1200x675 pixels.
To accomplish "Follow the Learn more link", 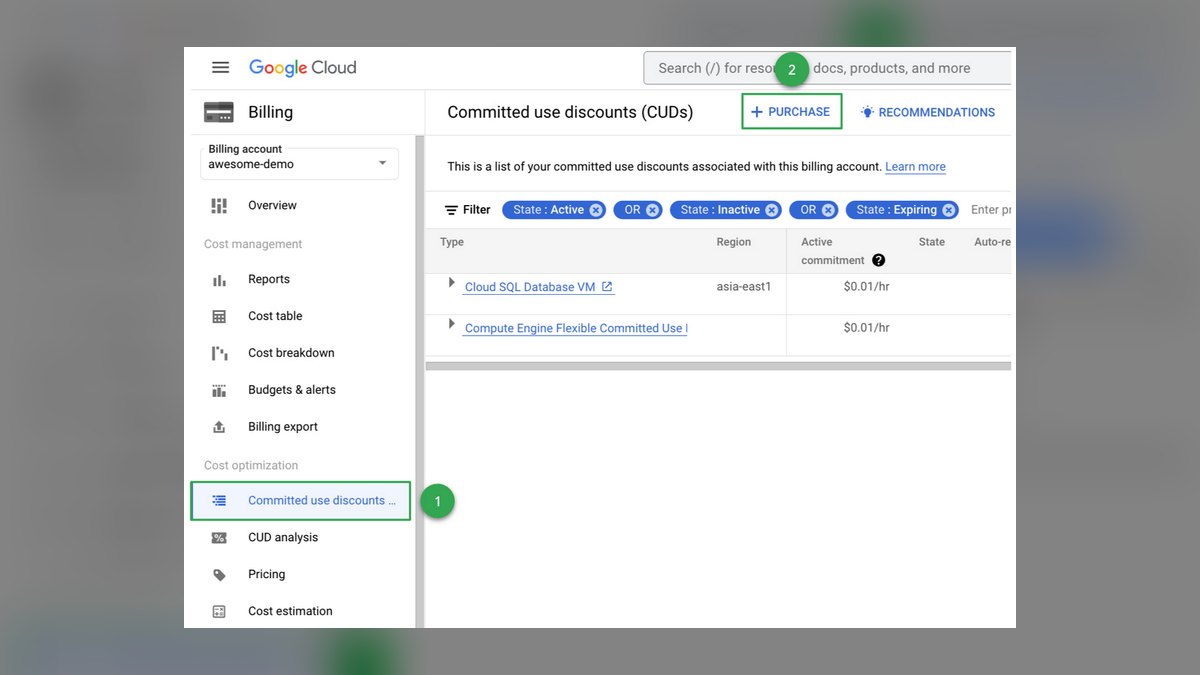I will point(915,167).
